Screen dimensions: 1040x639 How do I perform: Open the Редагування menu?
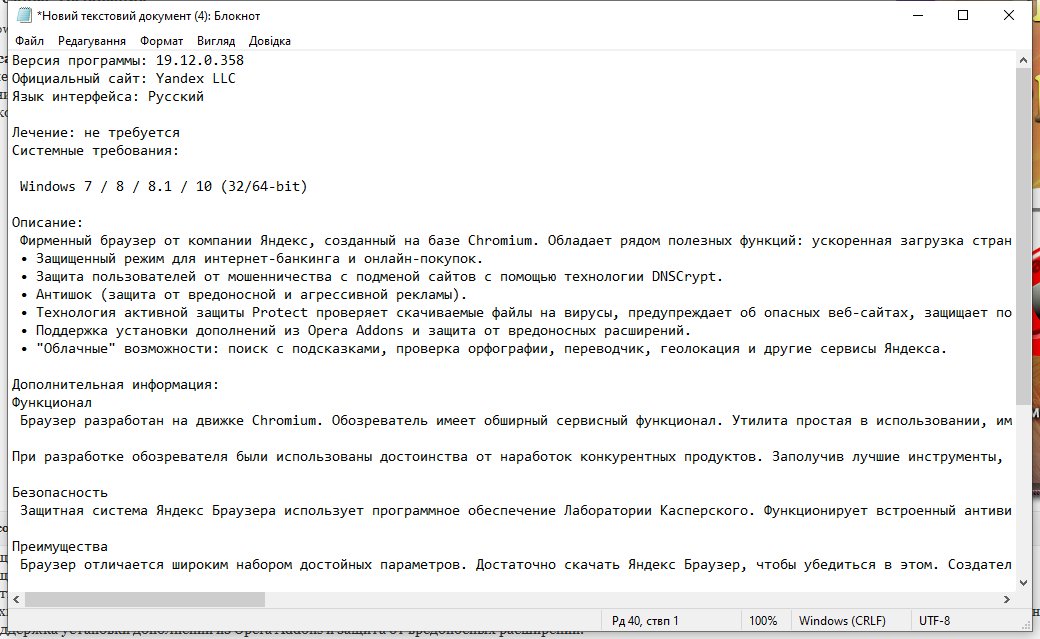(92, 41)
